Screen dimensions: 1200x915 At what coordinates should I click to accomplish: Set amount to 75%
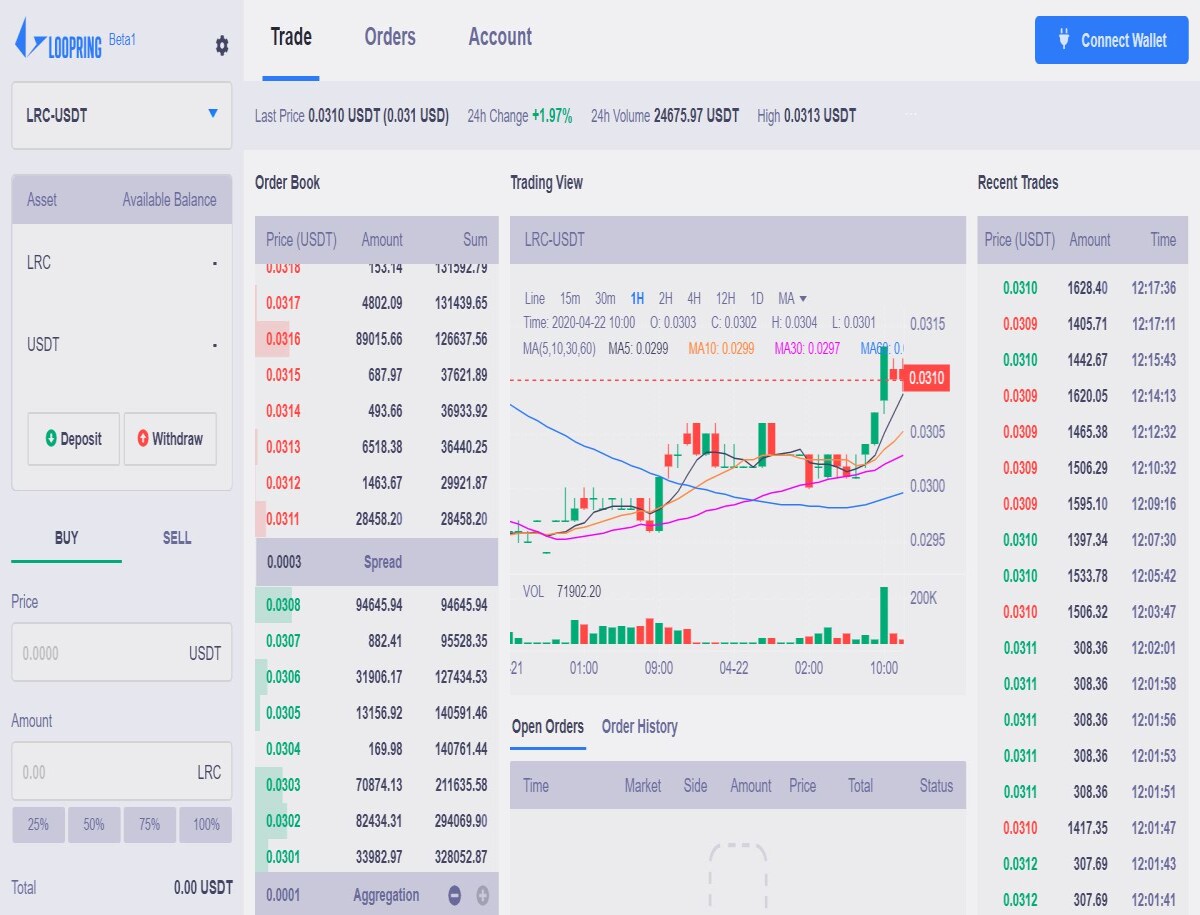pos(150,825)
